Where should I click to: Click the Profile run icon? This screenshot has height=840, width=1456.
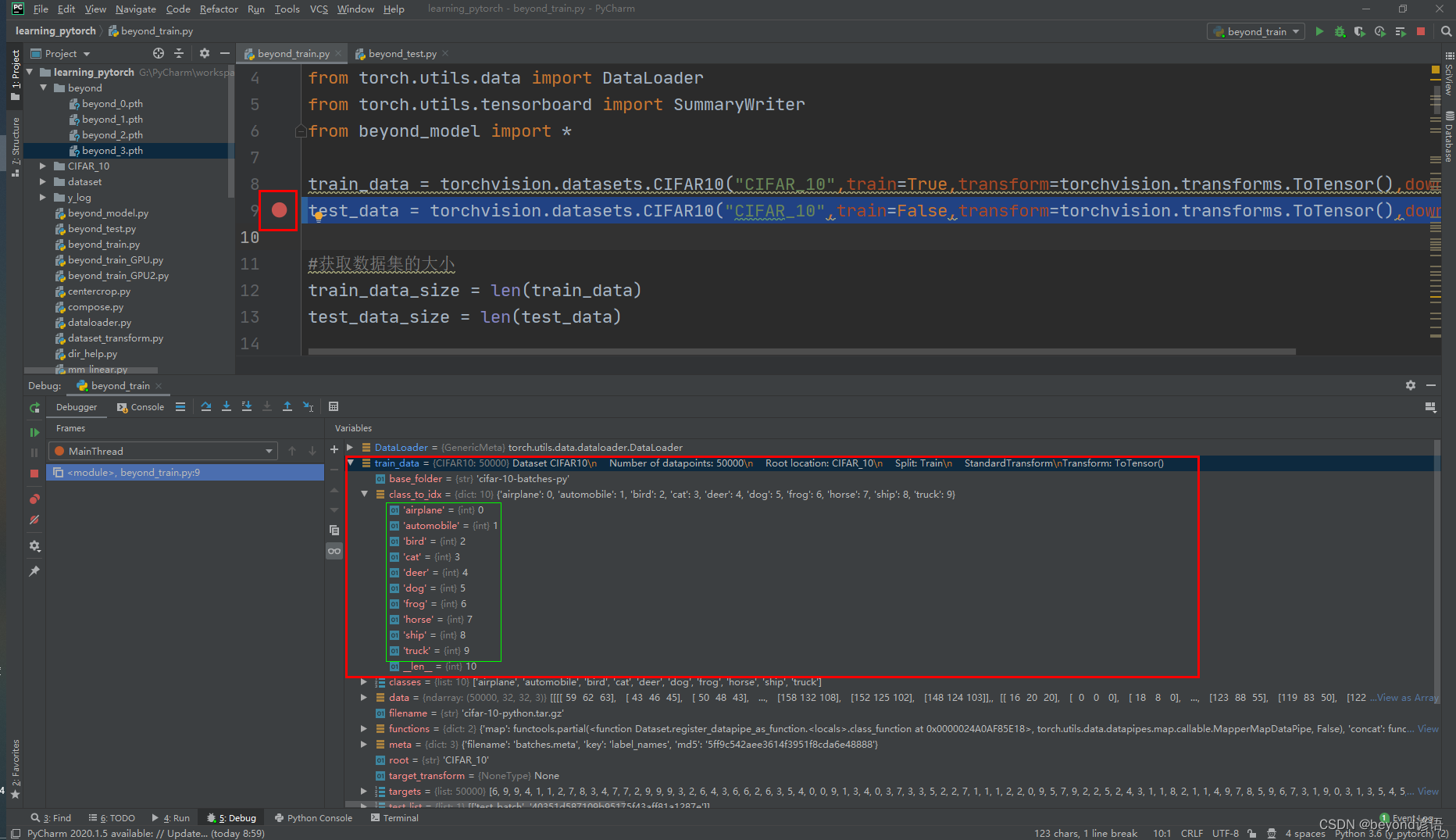1380,31
